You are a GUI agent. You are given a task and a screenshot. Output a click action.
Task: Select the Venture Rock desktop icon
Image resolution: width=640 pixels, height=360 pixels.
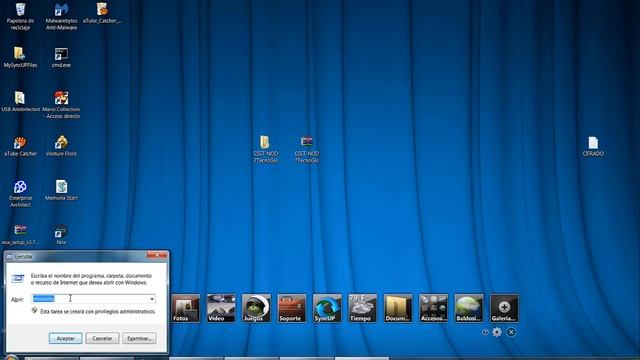(x=61, y=146)
